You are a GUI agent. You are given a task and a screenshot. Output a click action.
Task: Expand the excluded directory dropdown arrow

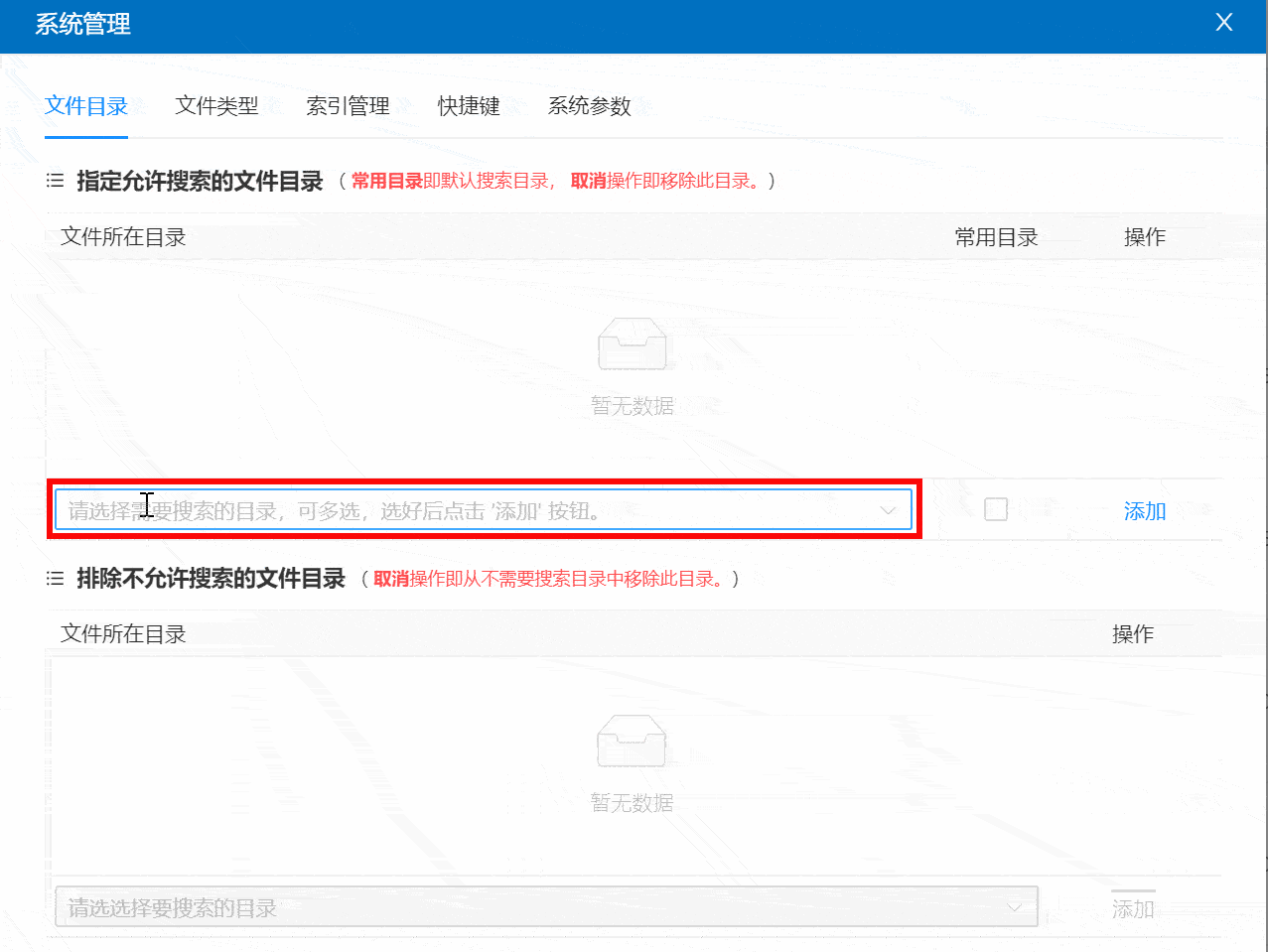[x=1014, y=907]
